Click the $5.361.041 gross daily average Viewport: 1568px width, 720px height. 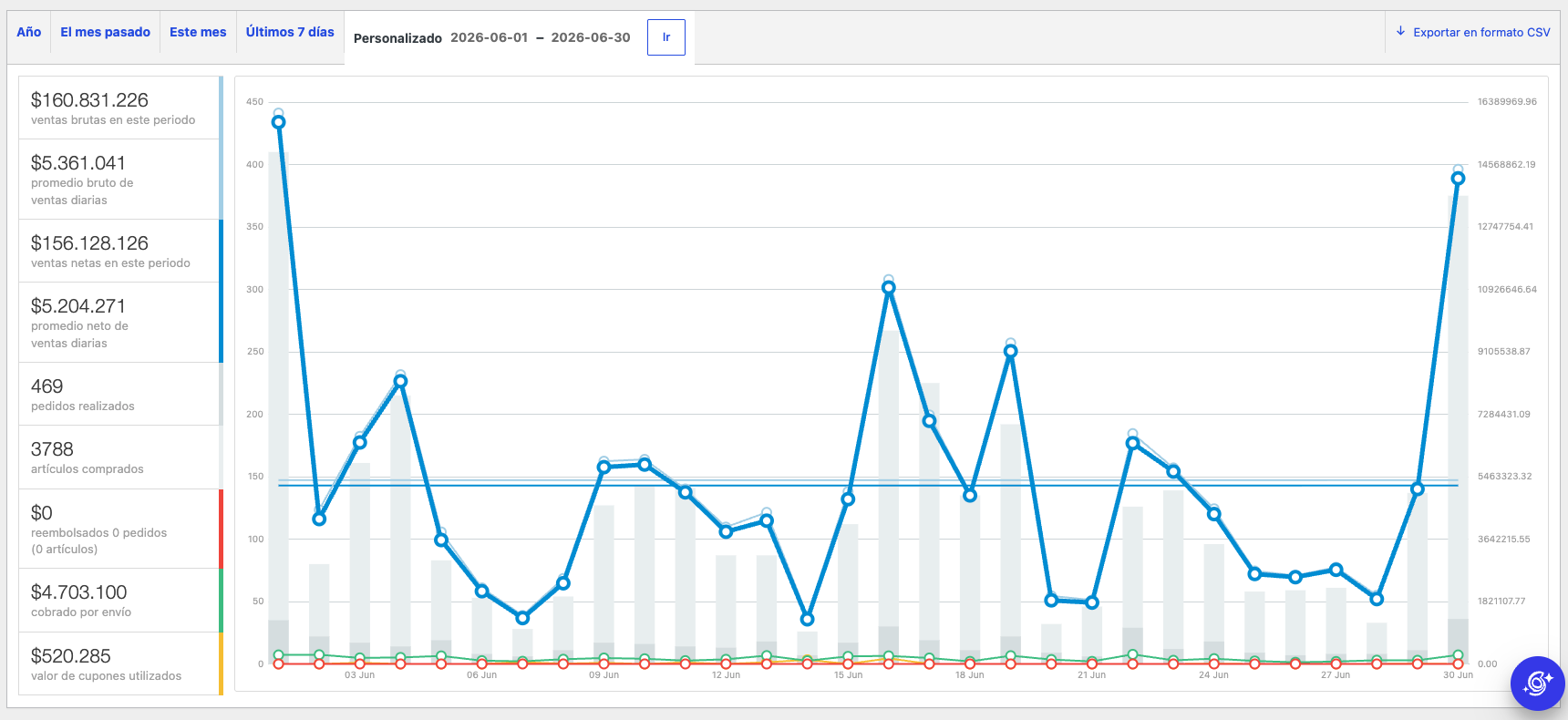click(78, 163)
